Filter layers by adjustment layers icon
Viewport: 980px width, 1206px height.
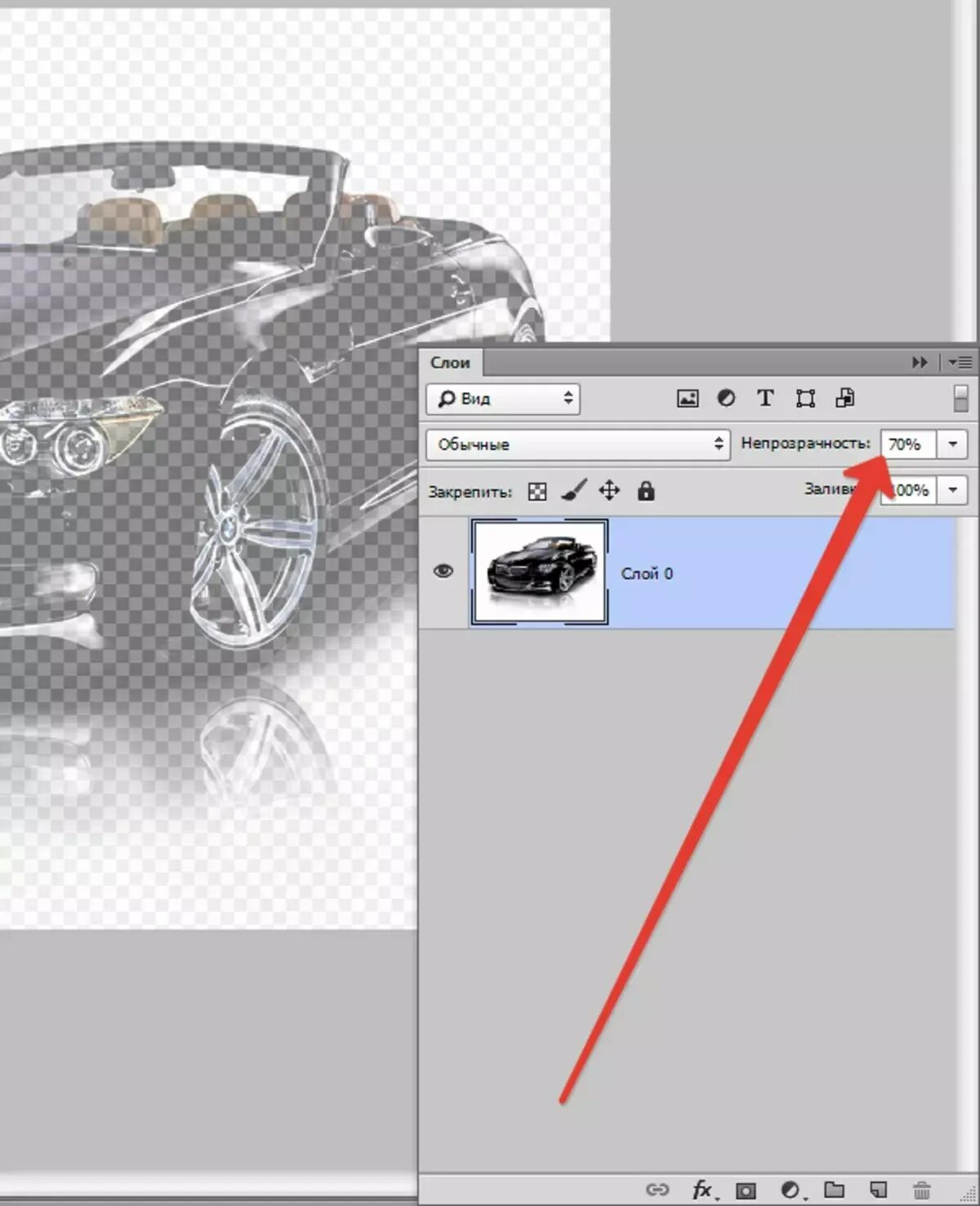click(x=726, y=398)
